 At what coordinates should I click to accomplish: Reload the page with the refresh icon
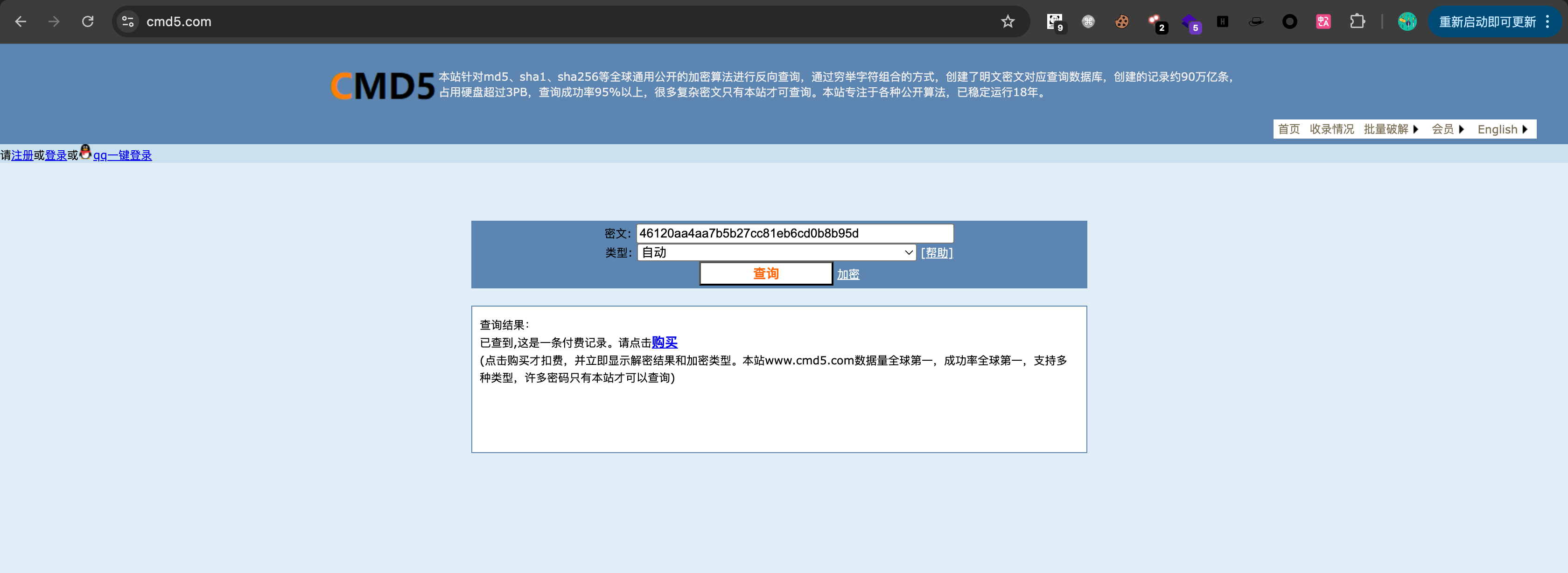click(88, 22)
